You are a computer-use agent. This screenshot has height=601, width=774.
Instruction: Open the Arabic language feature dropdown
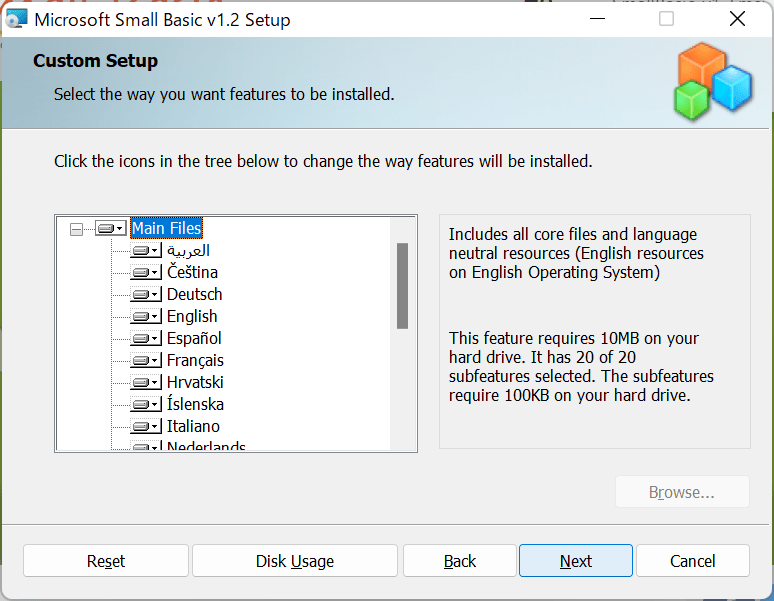tap(146, 251)
